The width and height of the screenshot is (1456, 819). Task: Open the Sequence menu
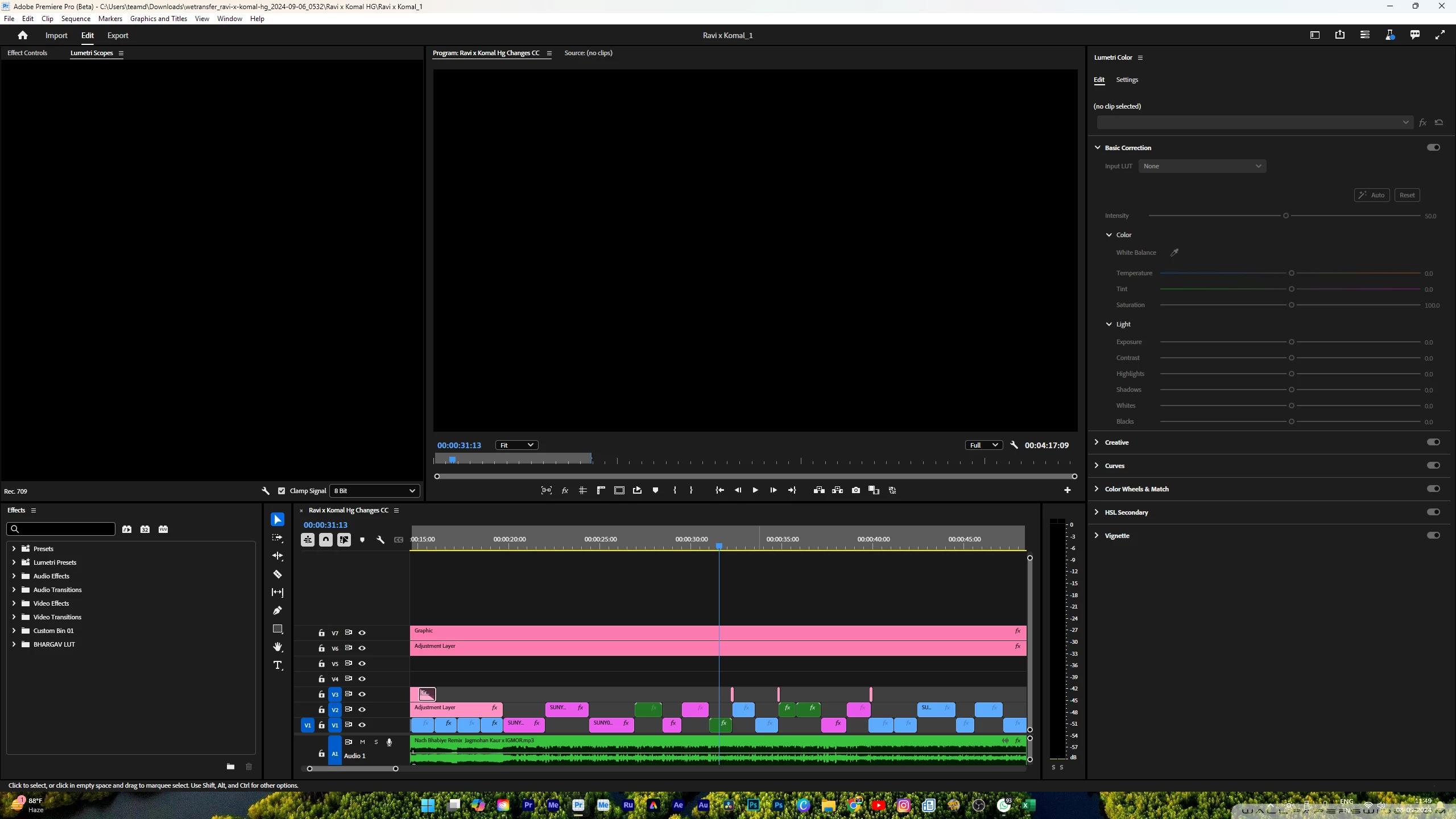click(76, 19)
